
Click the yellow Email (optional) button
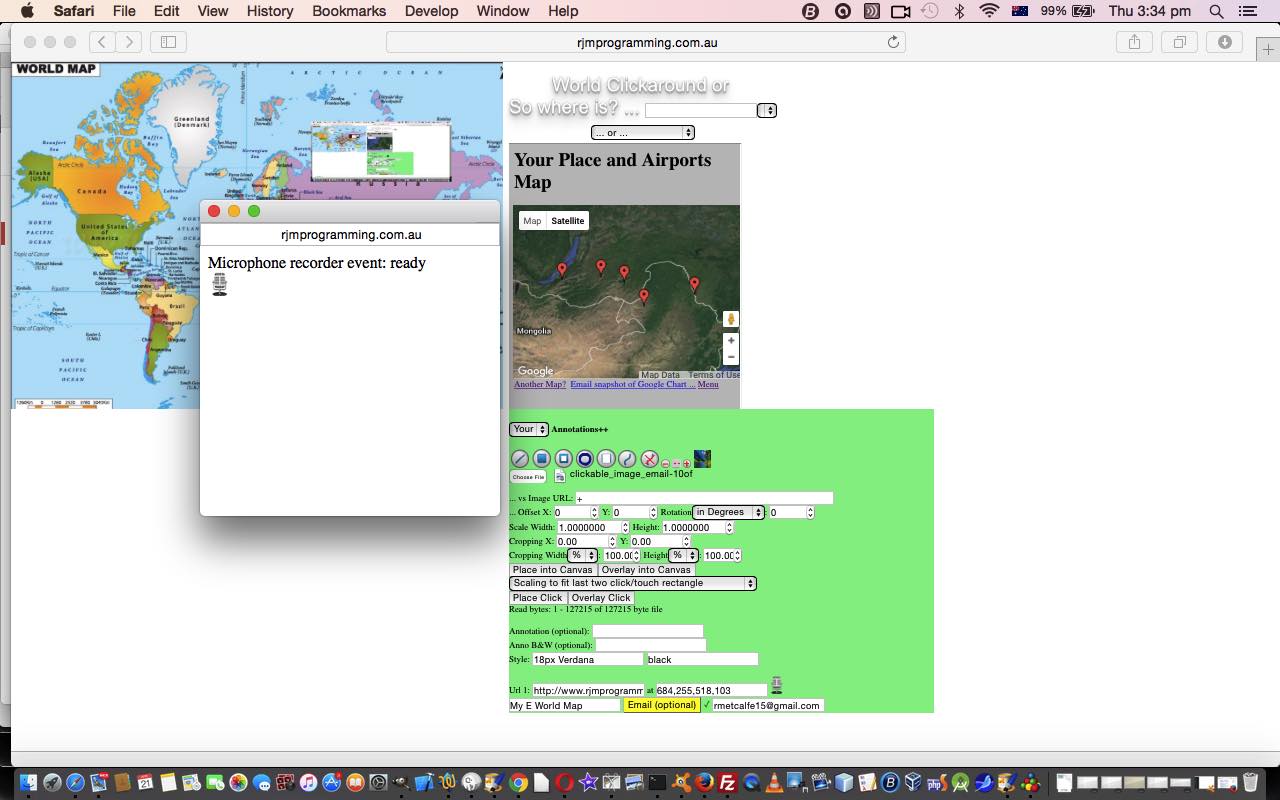click(x=661, y=705)
